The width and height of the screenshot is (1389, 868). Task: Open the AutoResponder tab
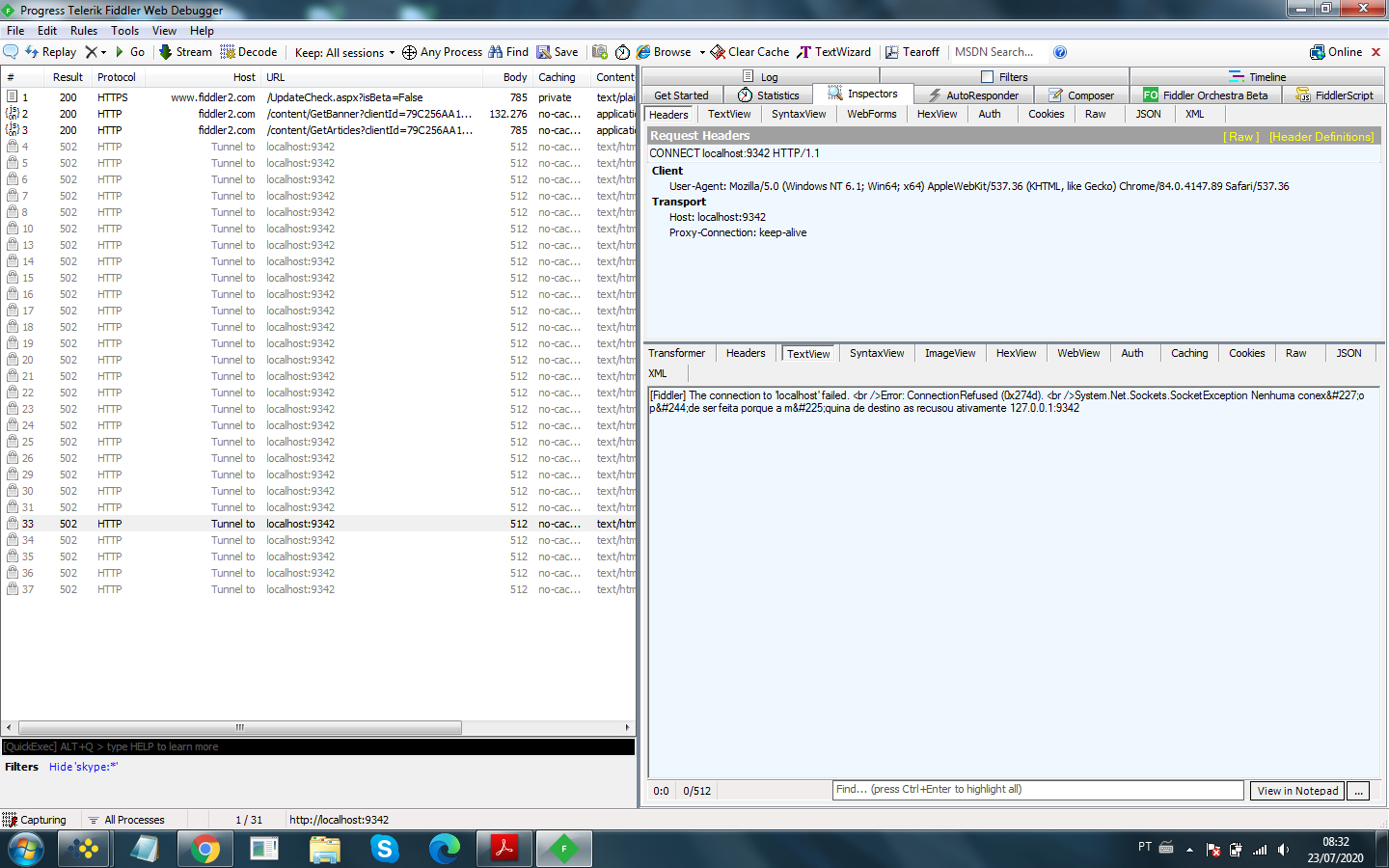(x=973, y=95)
